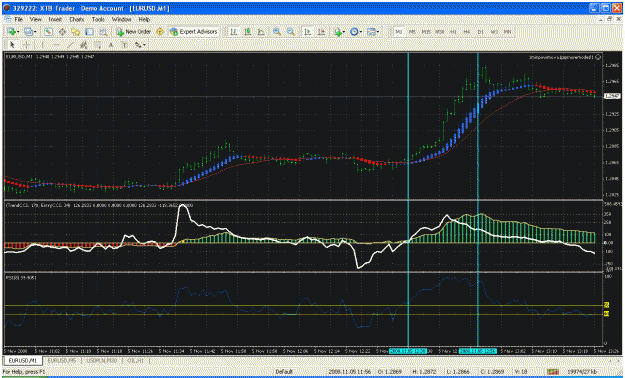Switch to the USDPLN,M30 chart tab
625x378 pixels.
pyautogui.click(x=102, y=360)
